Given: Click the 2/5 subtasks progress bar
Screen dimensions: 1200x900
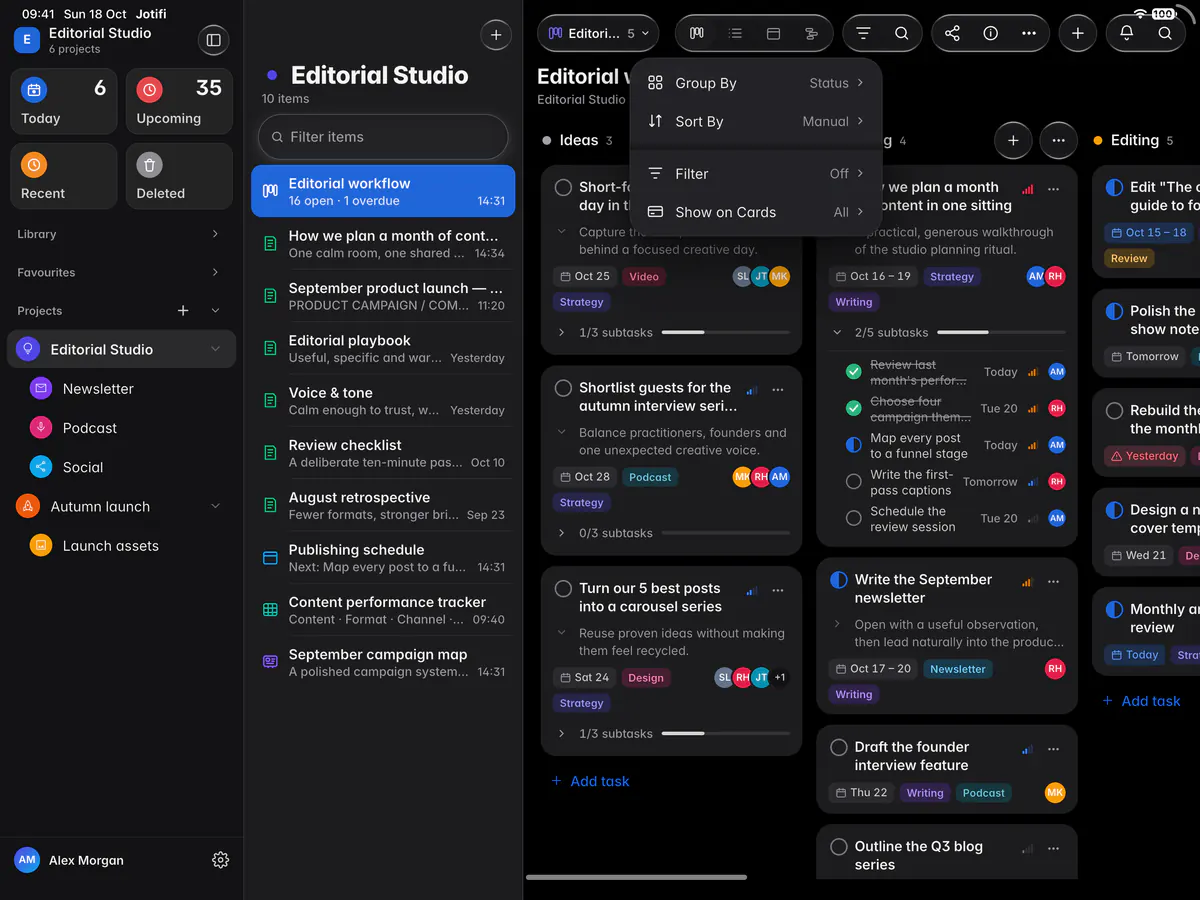Looking at the screenshot, I should pyautogui.click(x=1001, y=332).
